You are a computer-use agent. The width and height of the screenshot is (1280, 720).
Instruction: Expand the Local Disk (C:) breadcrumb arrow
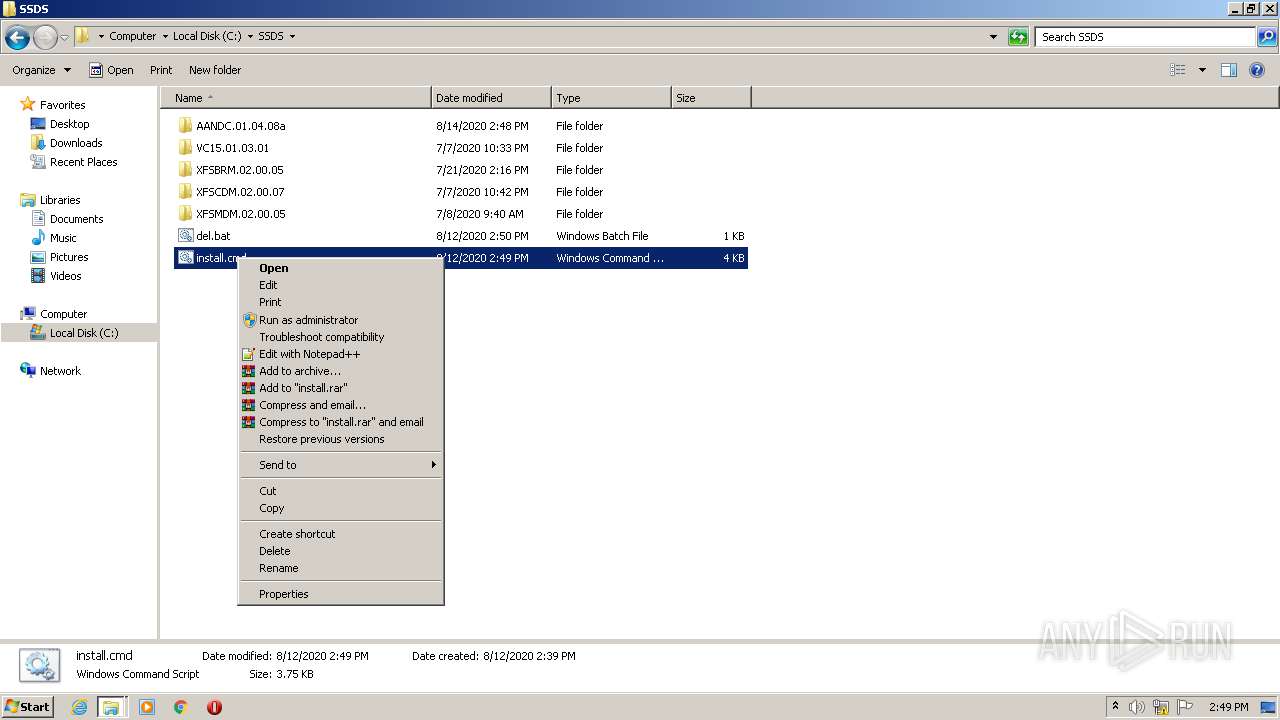251,37
